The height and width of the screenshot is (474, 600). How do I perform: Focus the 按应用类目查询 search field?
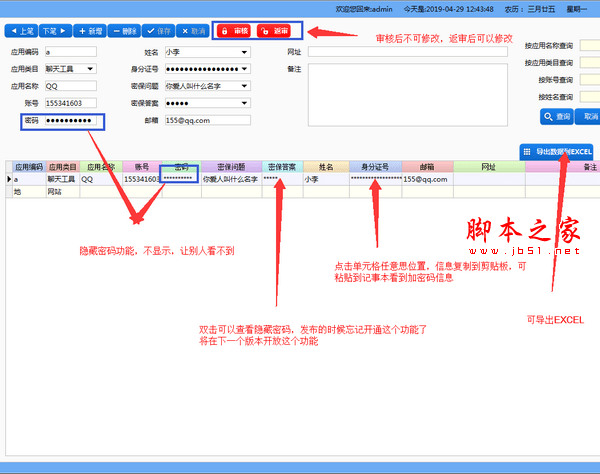[590, 62]
